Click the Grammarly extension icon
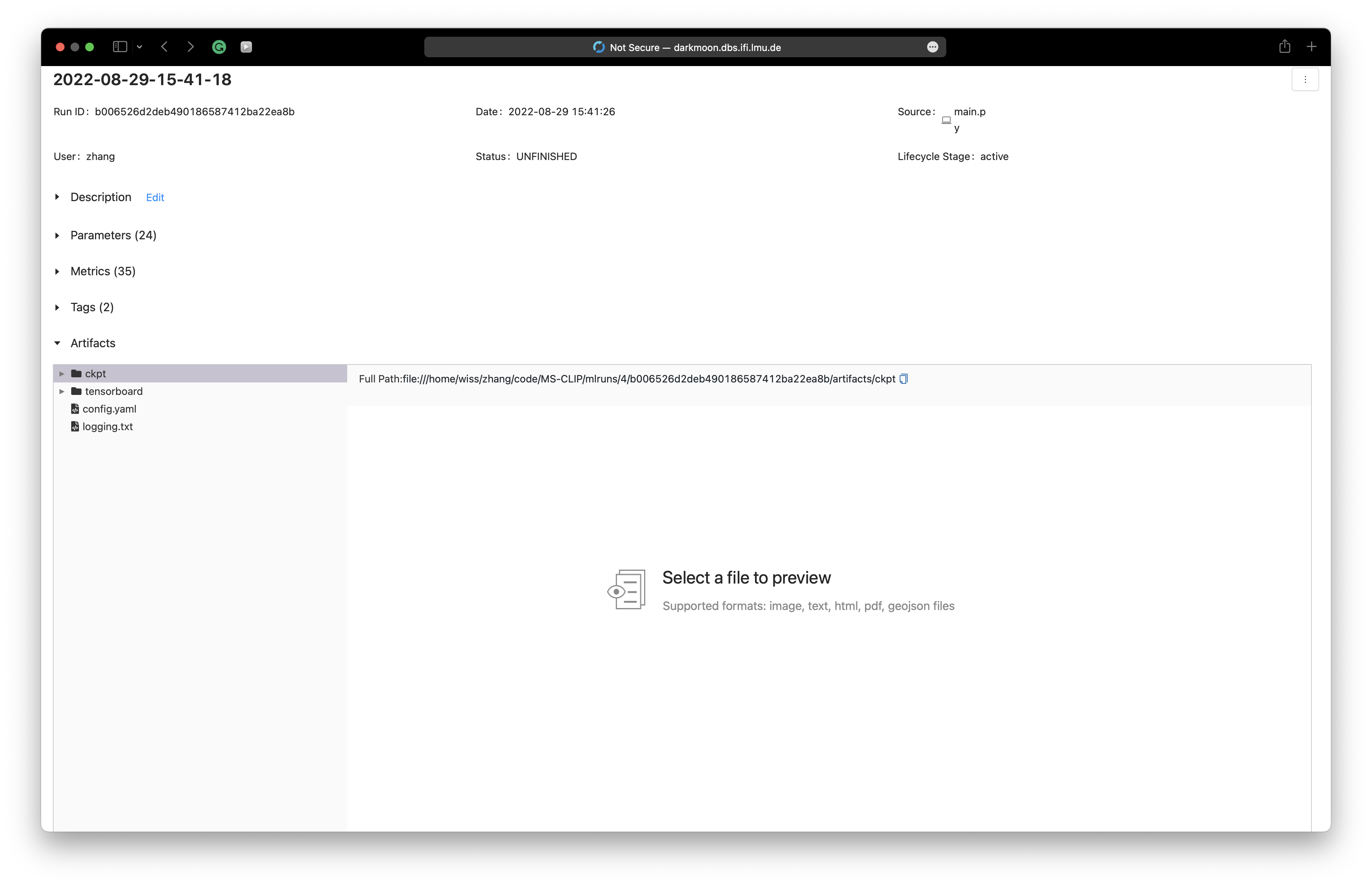The image size is (1372, 886). (x=219, y=47)
